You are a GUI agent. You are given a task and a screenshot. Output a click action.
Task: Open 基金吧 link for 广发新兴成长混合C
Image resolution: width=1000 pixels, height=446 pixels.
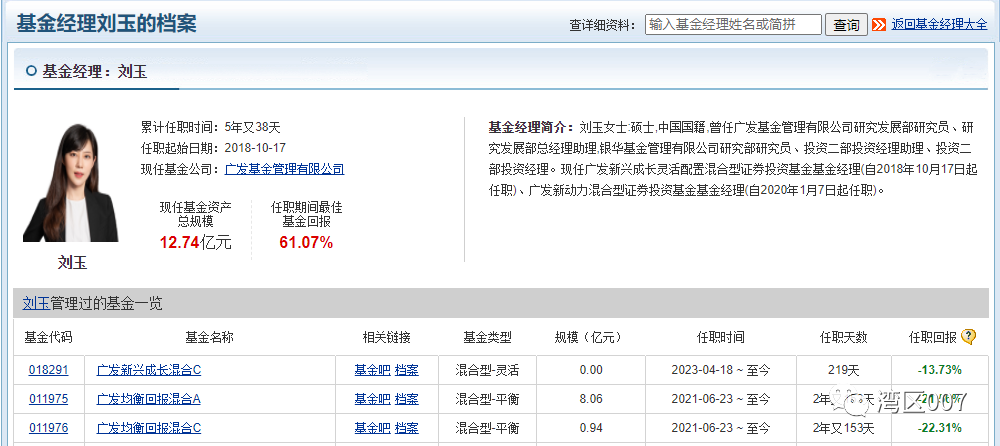click(372, 370)
